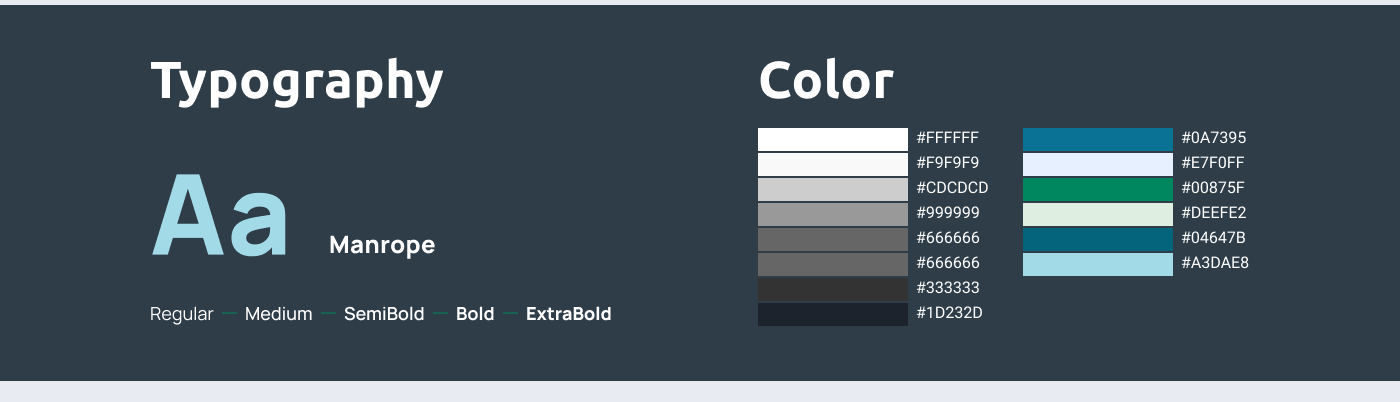Click the Regular font weight label

tap(181, 314)
